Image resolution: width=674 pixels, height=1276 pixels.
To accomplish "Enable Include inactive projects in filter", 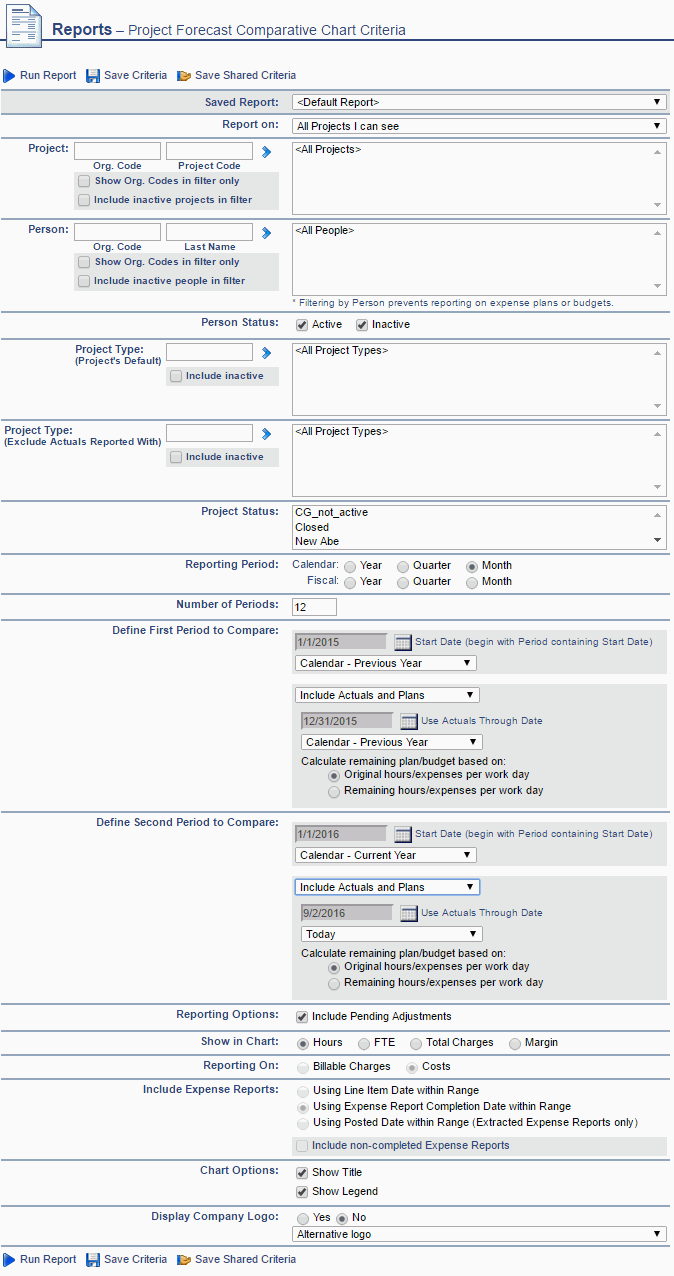I will [x=84, y=200].
